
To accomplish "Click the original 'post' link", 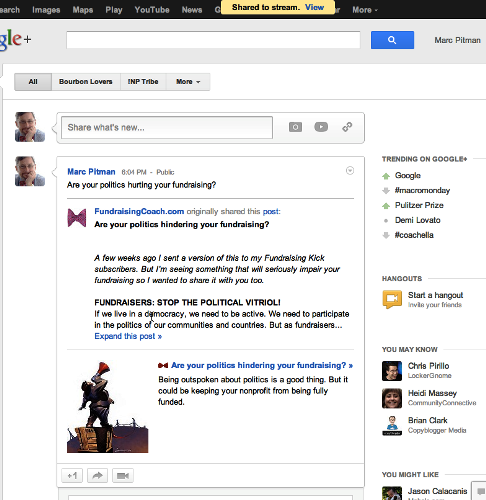I will 271,211.
